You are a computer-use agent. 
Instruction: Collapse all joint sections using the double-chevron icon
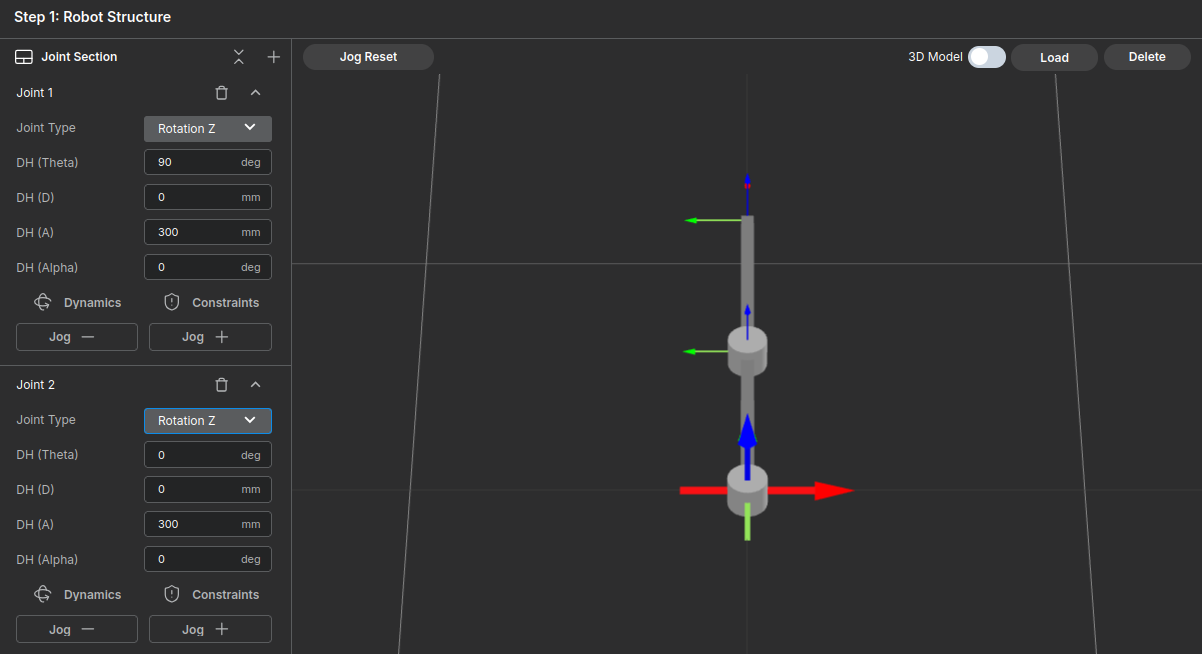(x=238, y=57)
